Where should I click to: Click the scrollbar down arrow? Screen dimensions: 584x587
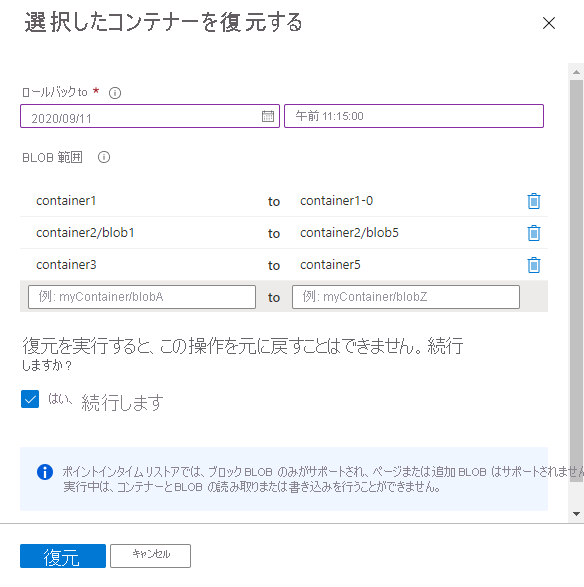click(576, 514)
